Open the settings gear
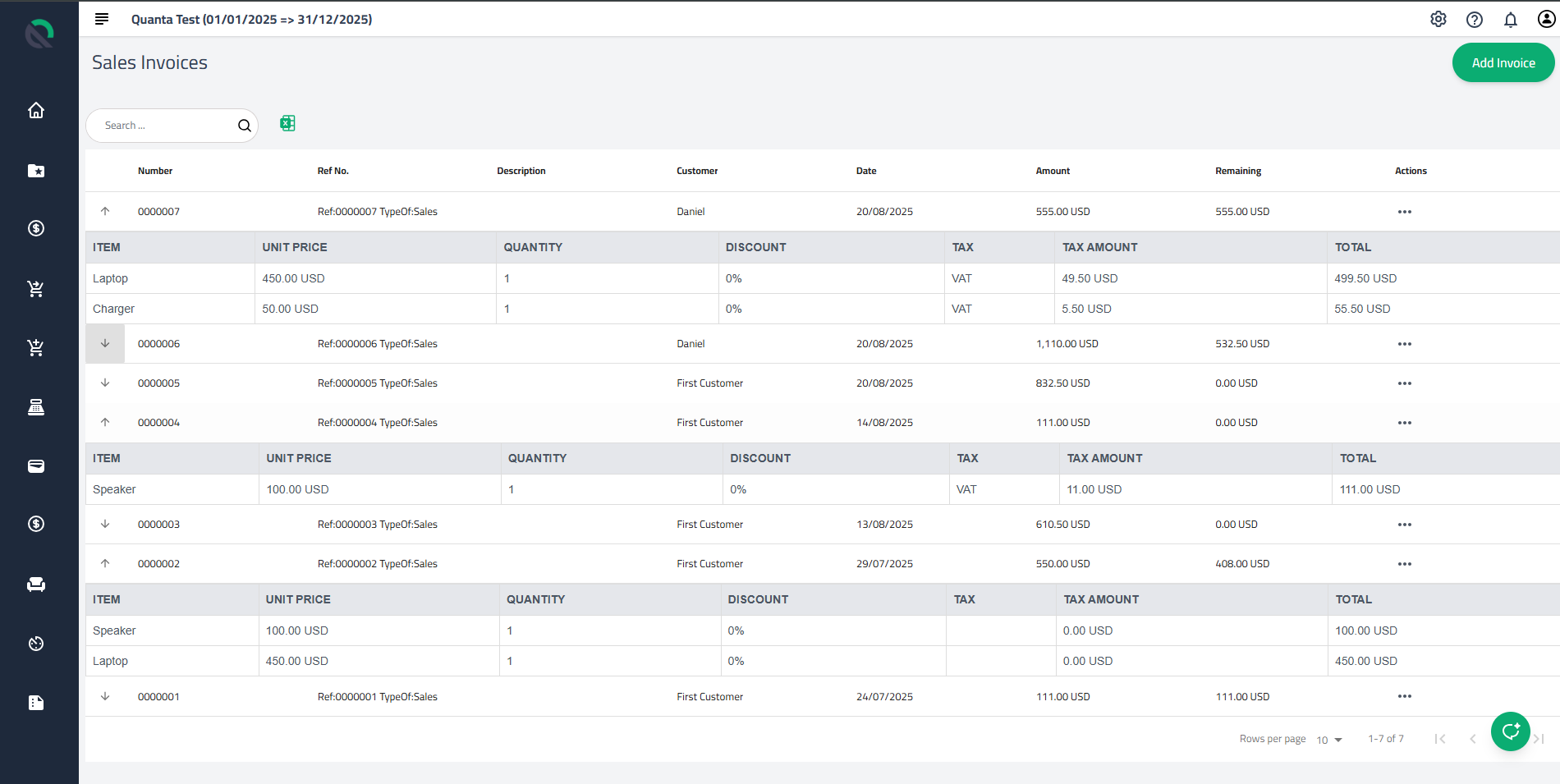Screen dimensions: 1560x784 point(1438,19)
